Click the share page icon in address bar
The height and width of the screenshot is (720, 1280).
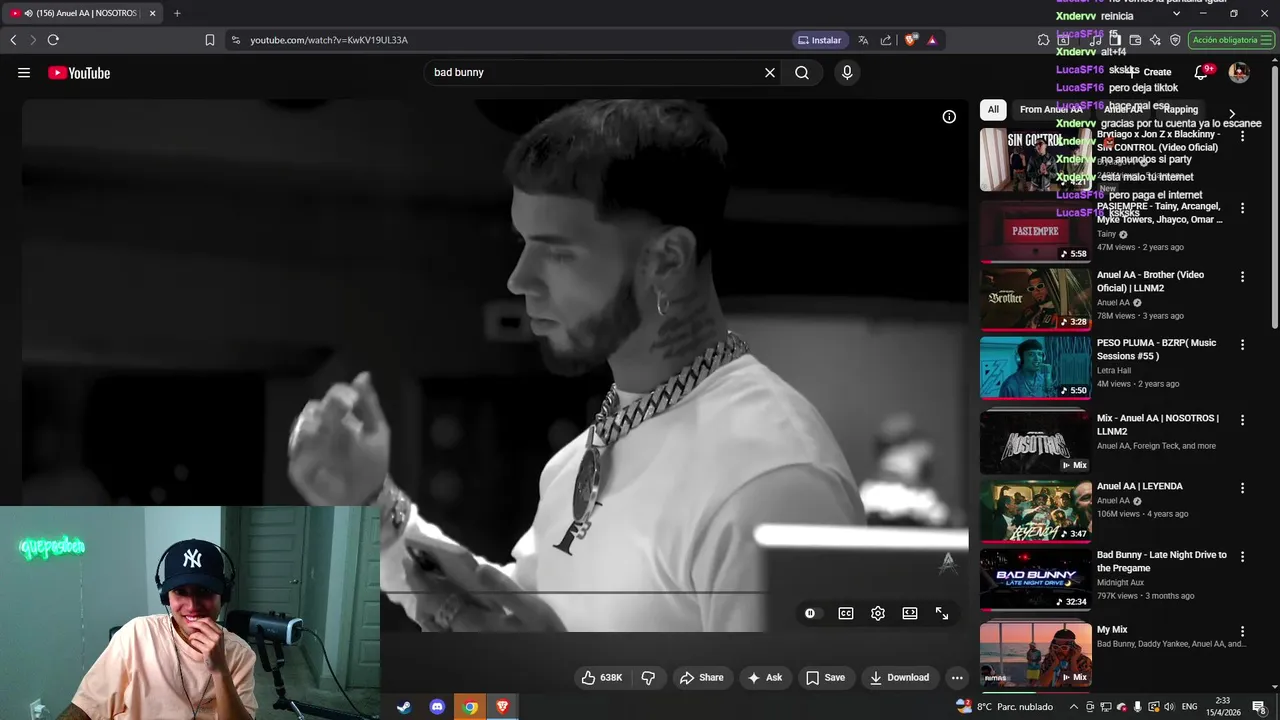(886, 40)
